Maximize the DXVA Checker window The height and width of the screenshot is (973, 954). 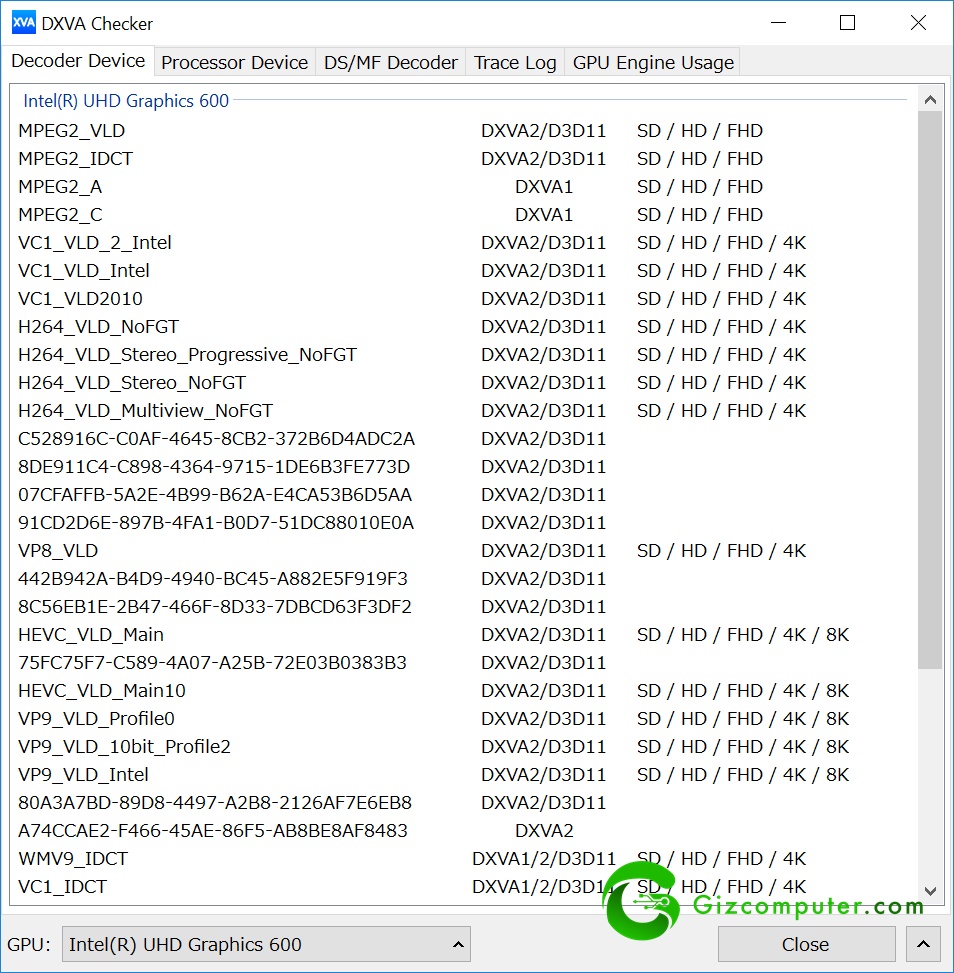pyautogui.click(x=847, y=23)
